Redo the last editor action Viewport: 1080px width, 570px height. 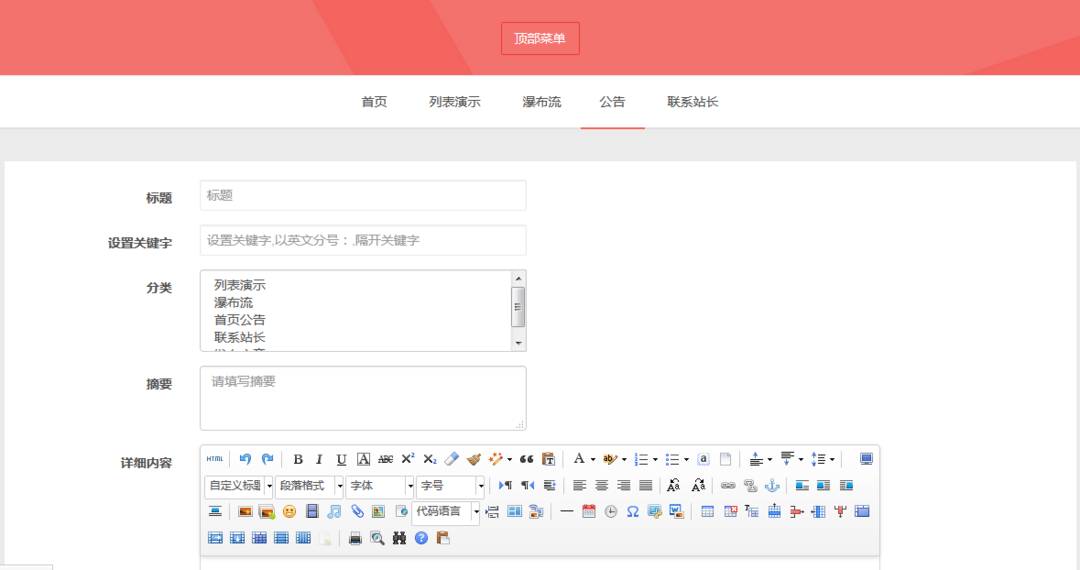click(267, 459)
